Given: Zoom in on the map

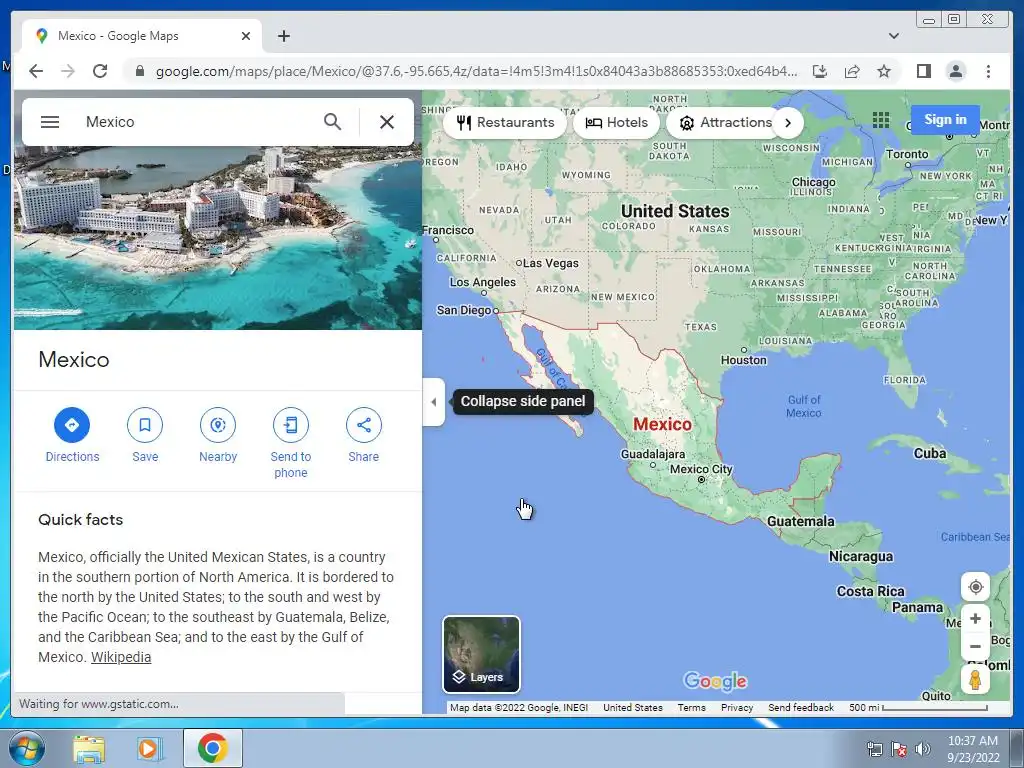Looking at the screenshot, I should (x=976, y=618).
